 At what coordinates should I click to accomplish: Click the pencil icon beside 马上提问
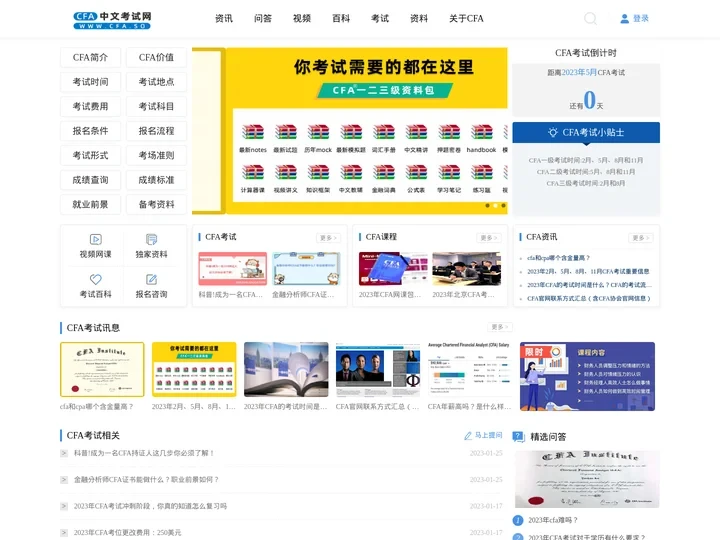tap(468, 435)
